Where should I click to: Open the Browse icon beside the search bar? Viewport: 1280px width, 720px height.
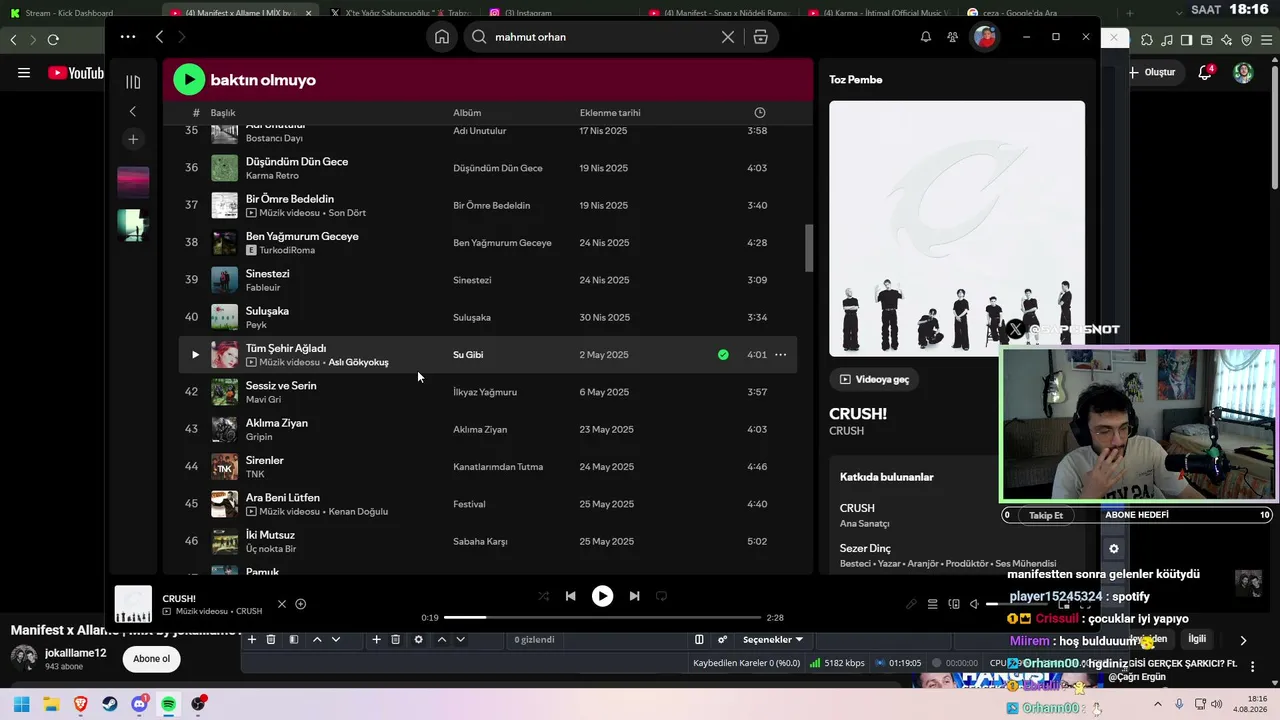pos(761,37)
